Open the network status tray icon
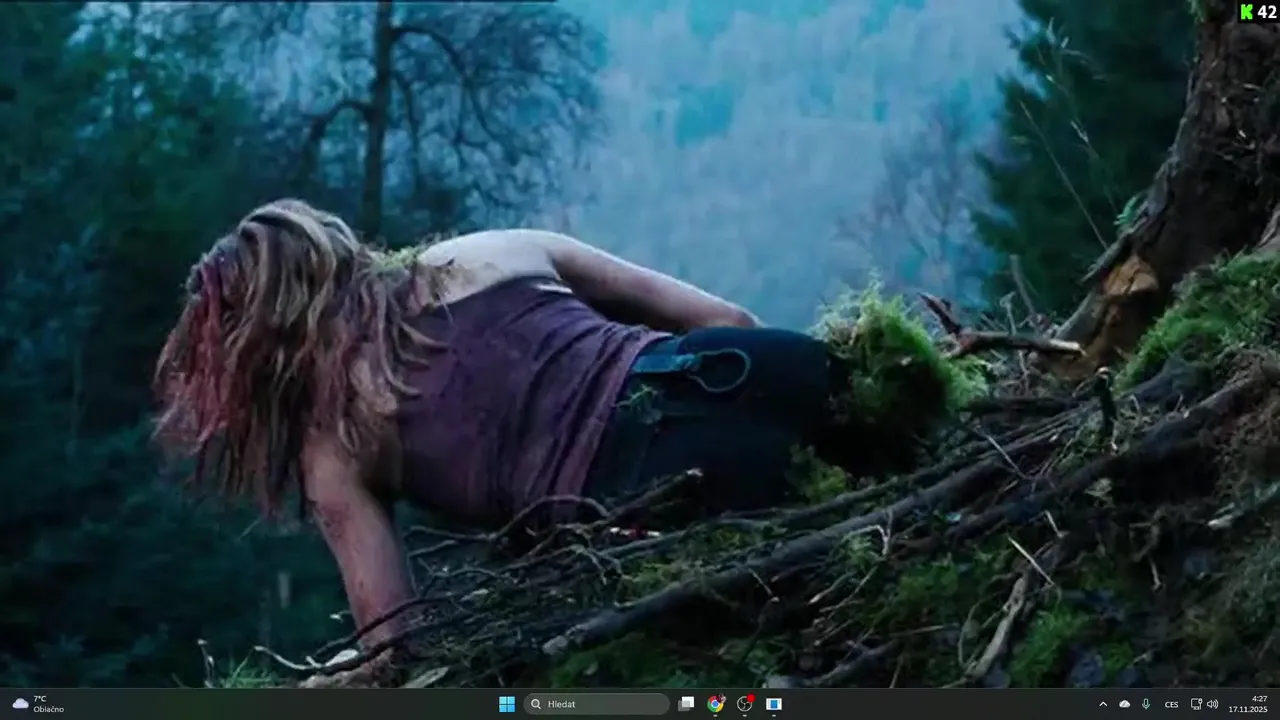This screenshot has width=1280, height=720. tap(1197, 704)
